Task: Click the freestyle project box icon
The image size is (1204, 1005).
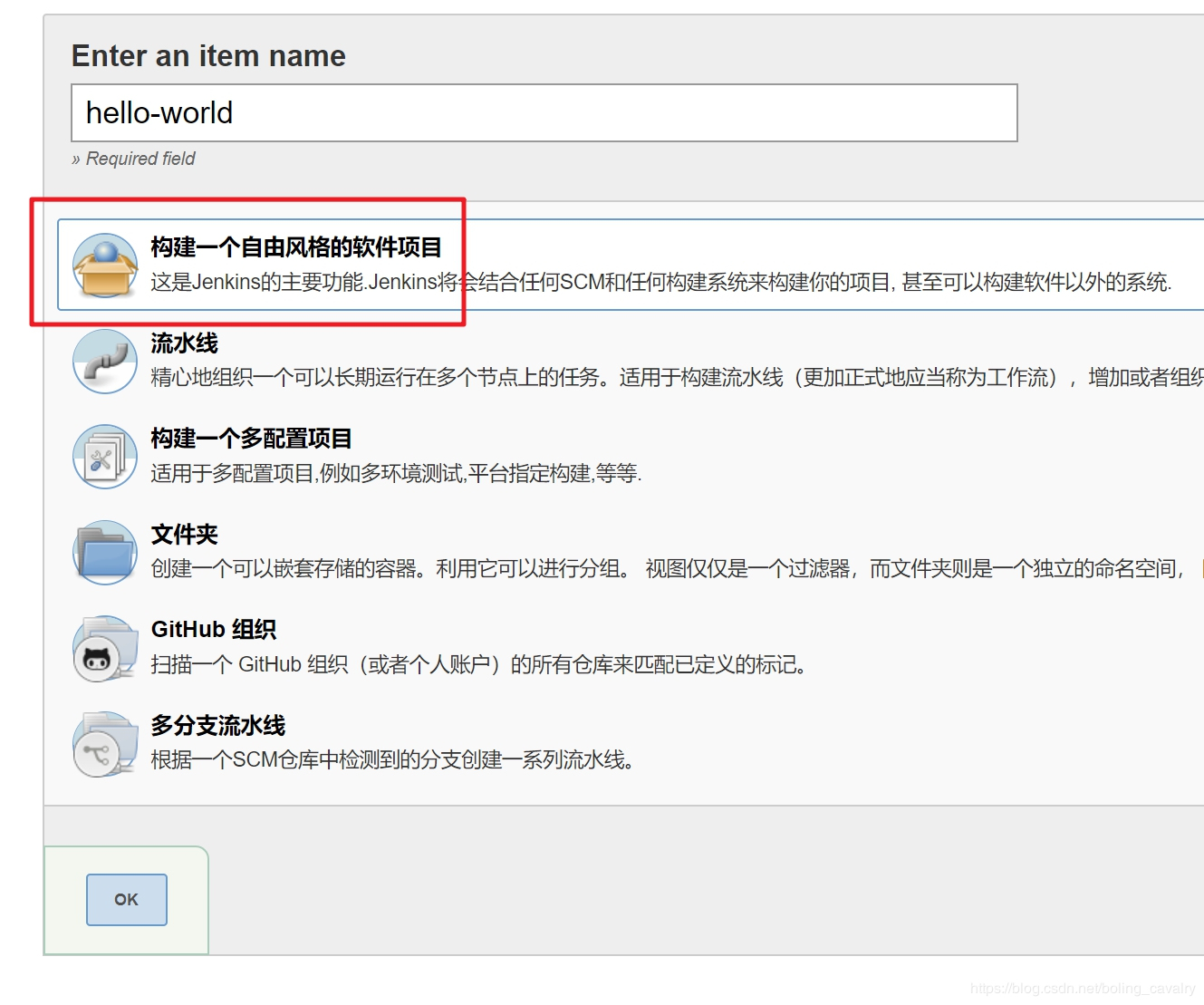Action: pos(105,266)
